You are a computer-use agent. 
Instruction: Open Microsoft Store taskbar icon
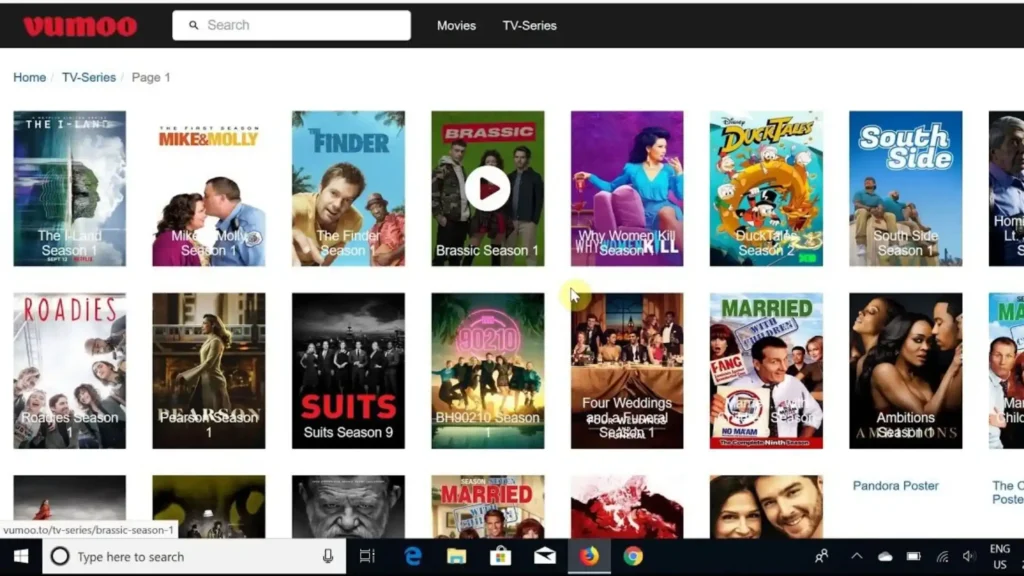501,556
